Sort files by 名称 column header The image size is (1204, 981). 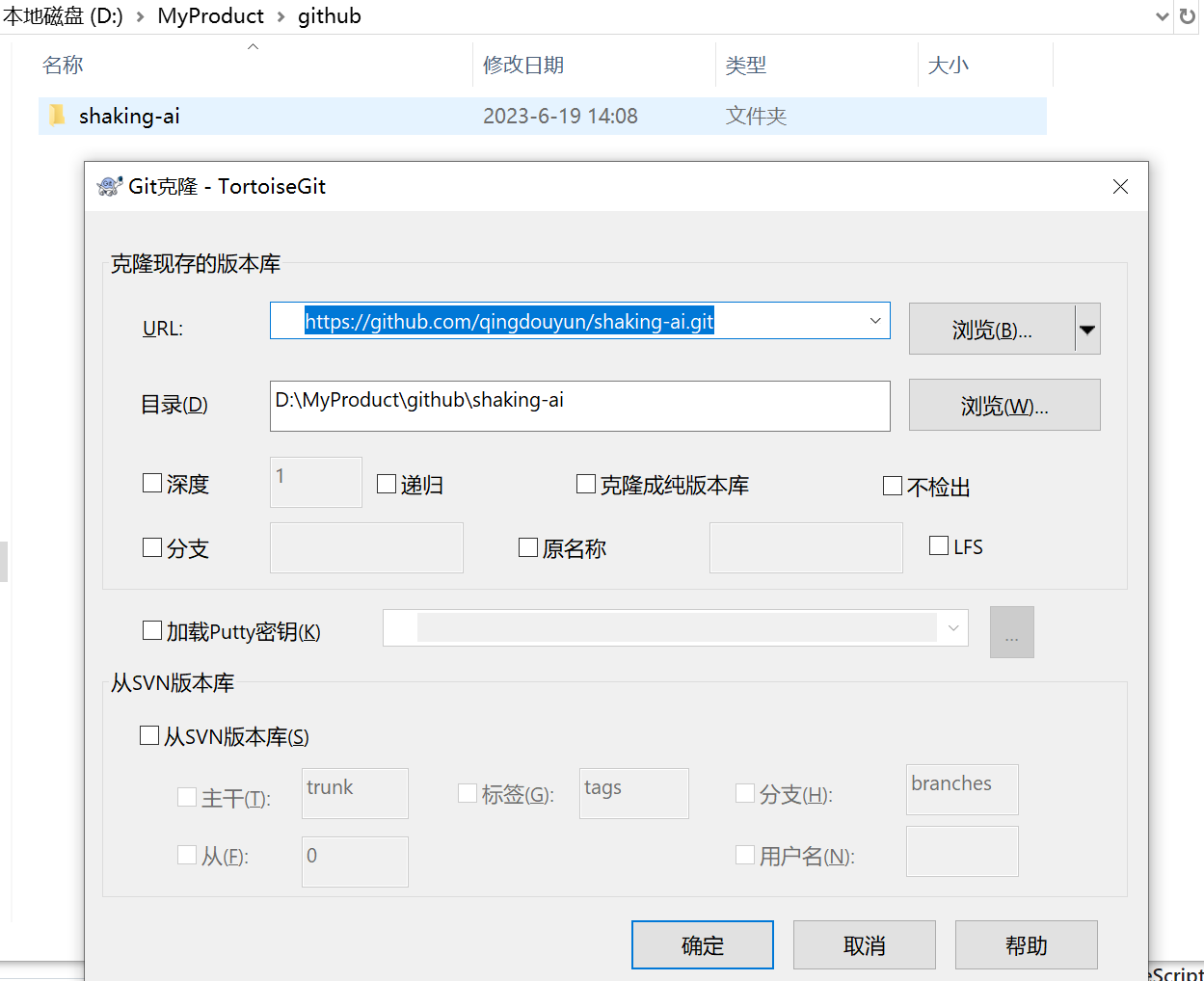click(x=64, y=65)
